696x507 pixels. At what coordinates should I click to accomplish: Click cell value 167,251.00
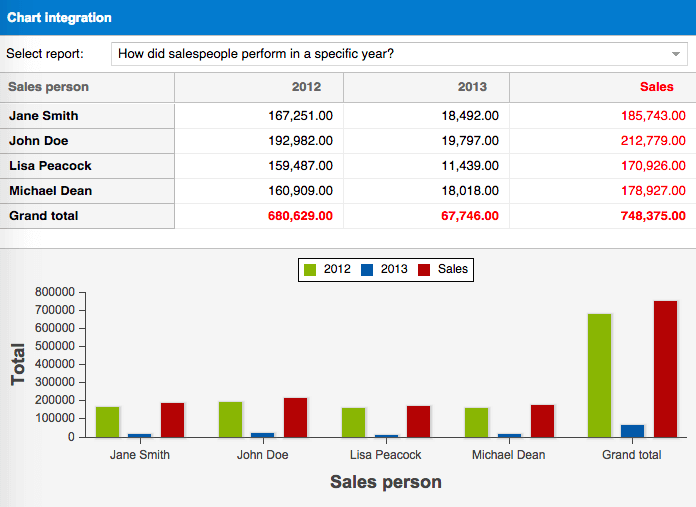(x=301, y=116)
